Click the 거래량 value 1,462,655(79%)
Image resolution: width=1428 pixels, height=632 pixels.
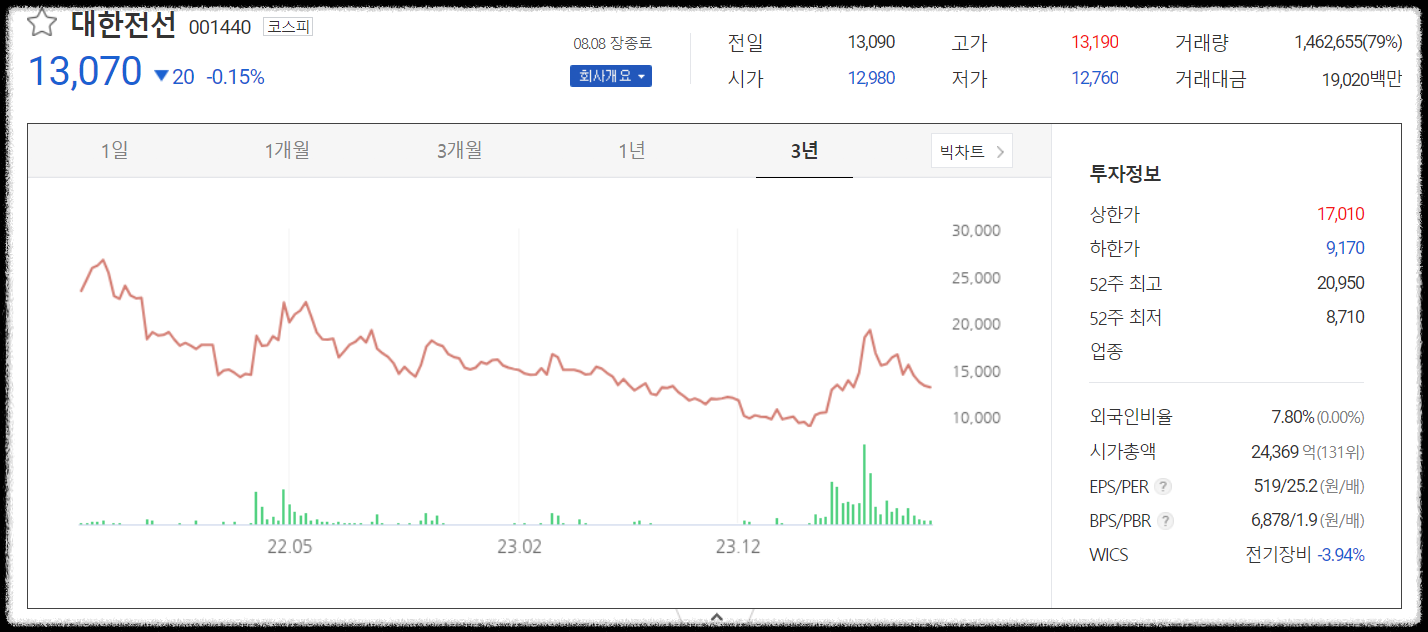point(1348,42)
